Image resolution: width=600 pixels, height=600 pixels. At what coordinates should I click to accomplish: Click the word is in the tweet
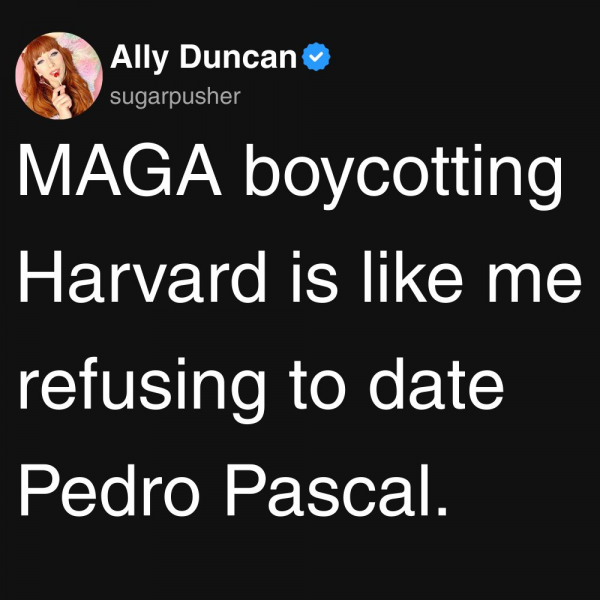coord(315,277)
